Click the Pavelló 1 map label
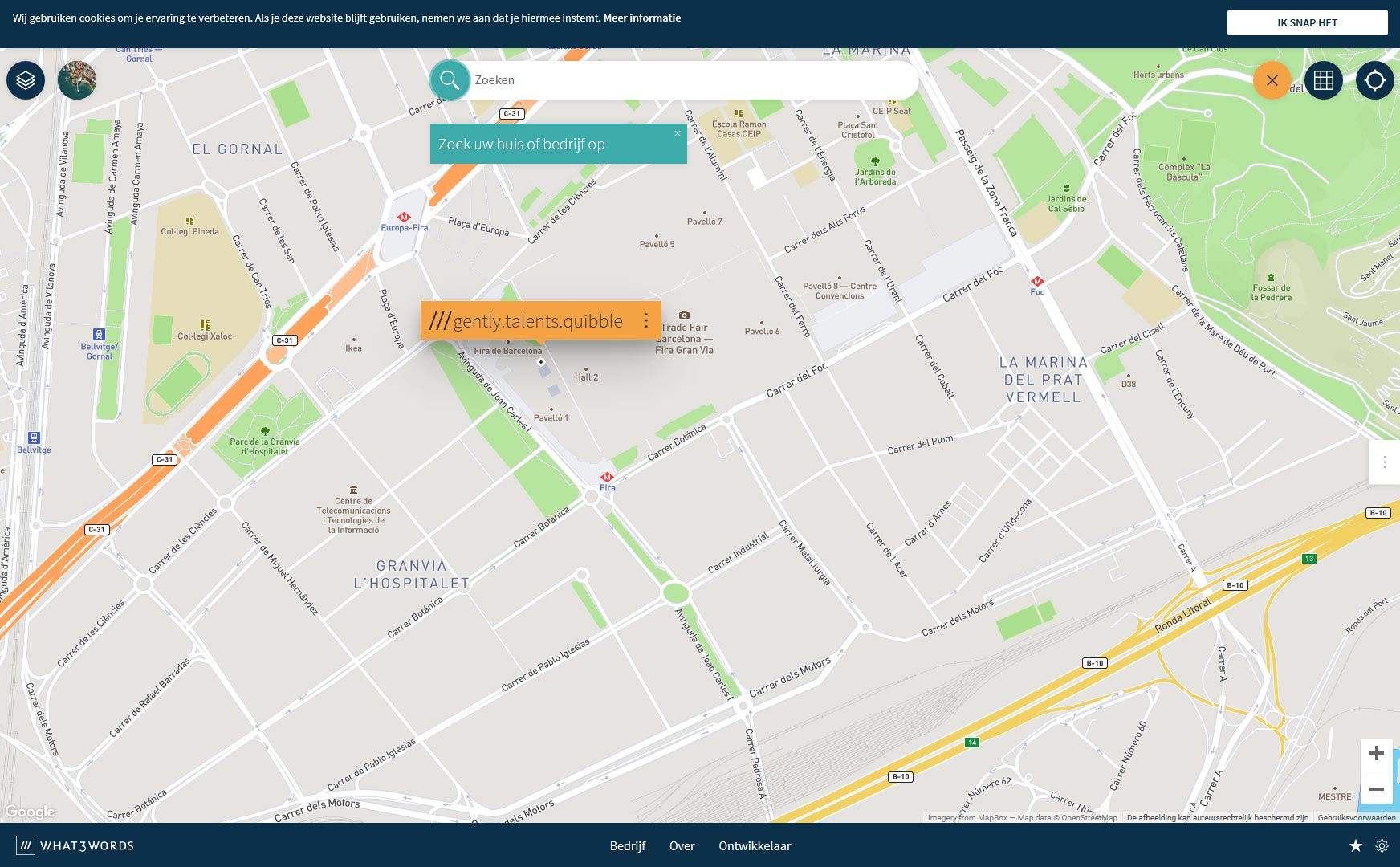This screenshot has width=1400, height=867. [551, 418]
